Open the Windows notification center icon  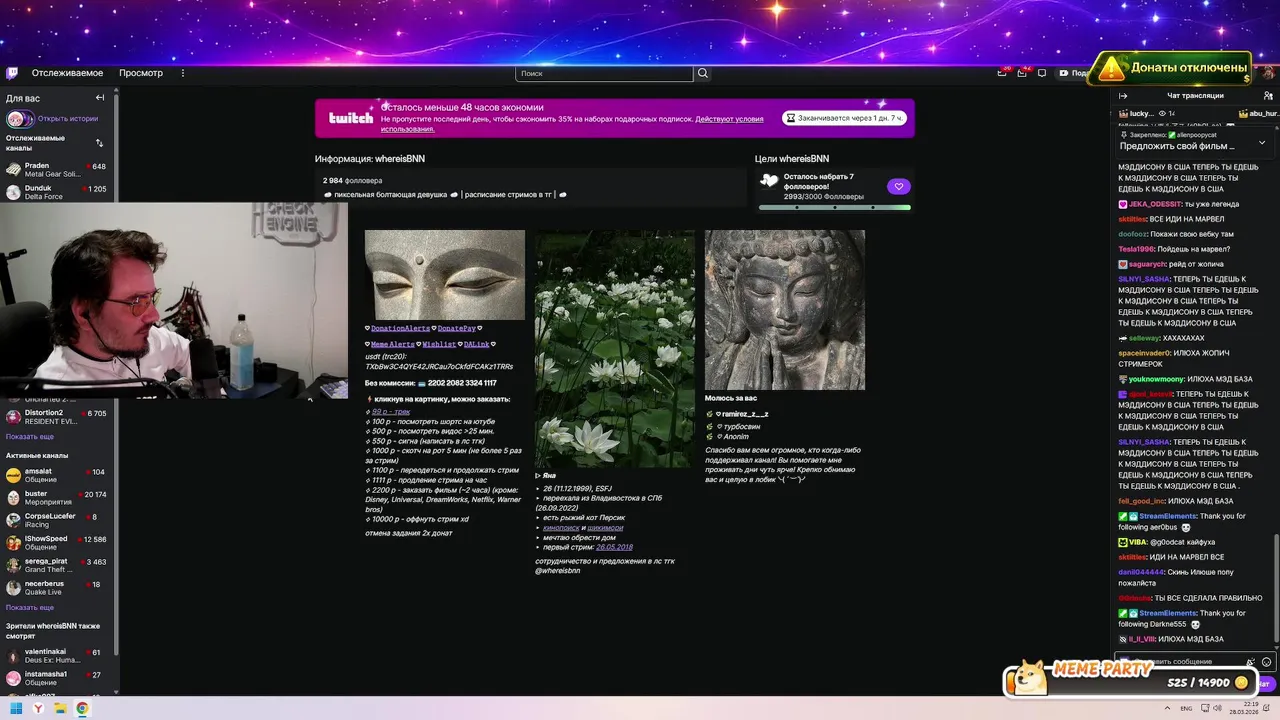click(x=1268, y=708)
